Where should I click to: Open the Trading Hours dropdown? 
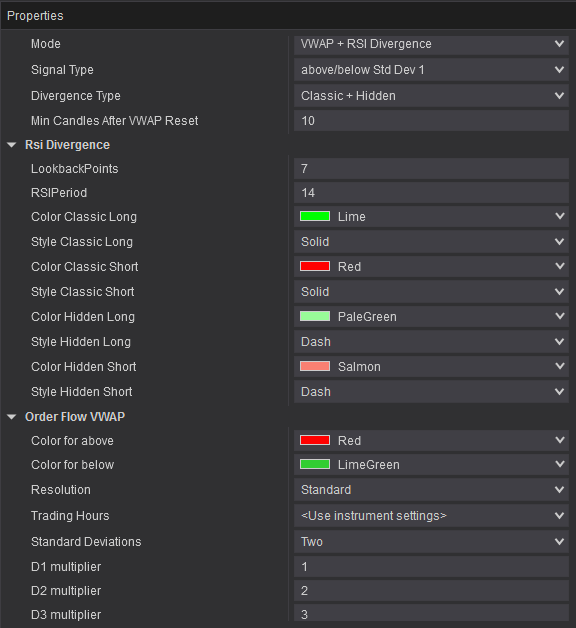tap(431, 516)
